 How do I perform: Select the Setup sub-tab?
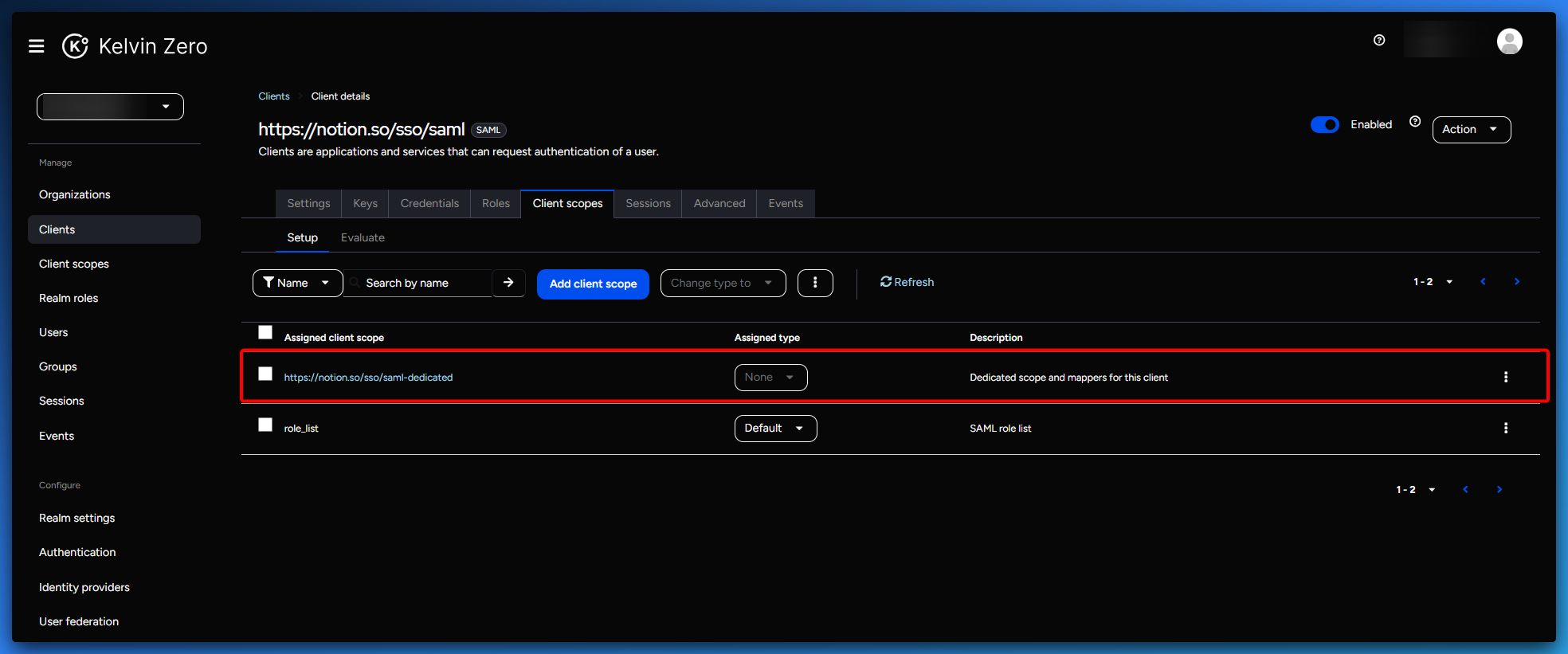[302, 237]
